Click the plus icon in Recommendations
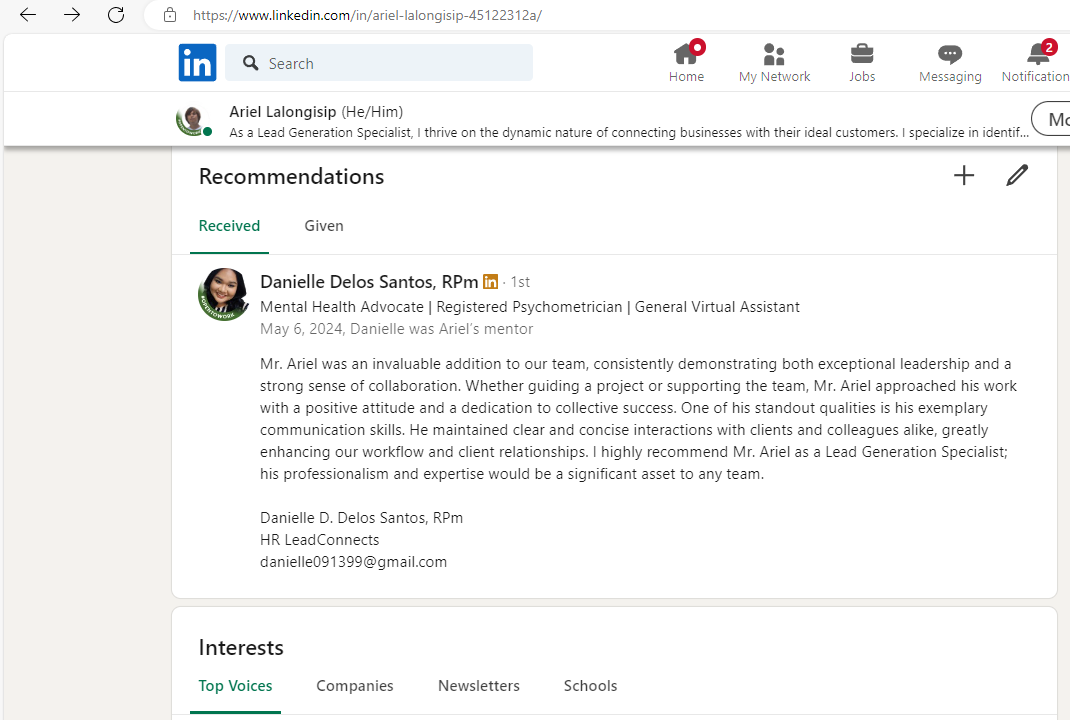The width and height of the screenshot is (1070, 720). point(964,176)
